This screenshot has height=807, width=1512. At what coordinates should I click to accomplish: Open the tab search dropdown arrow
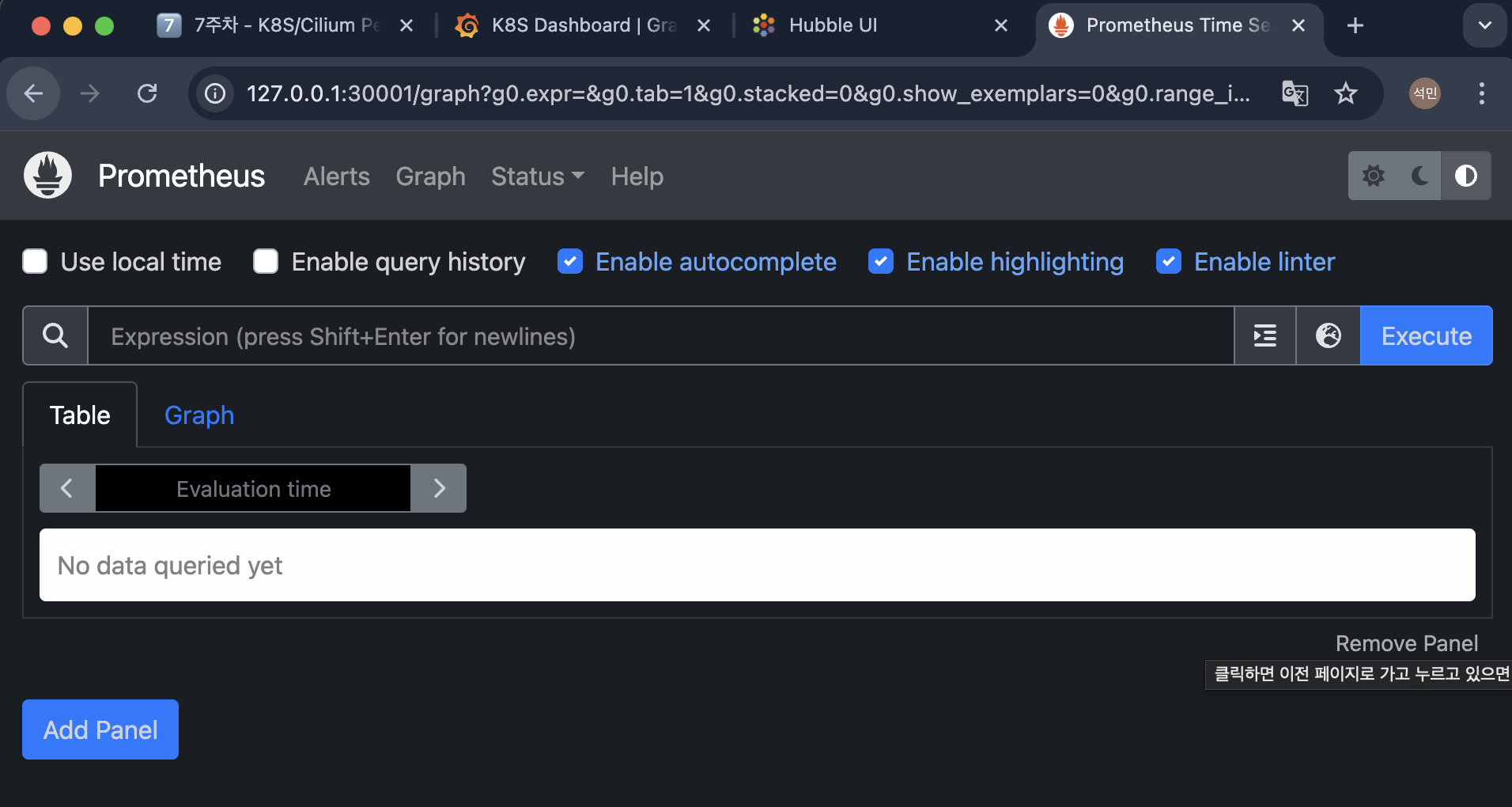pos(1485,25)
